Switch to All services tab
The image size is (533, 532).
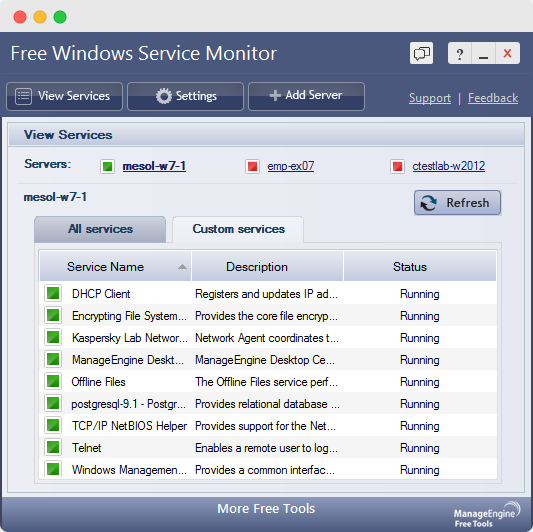(100, 229)
